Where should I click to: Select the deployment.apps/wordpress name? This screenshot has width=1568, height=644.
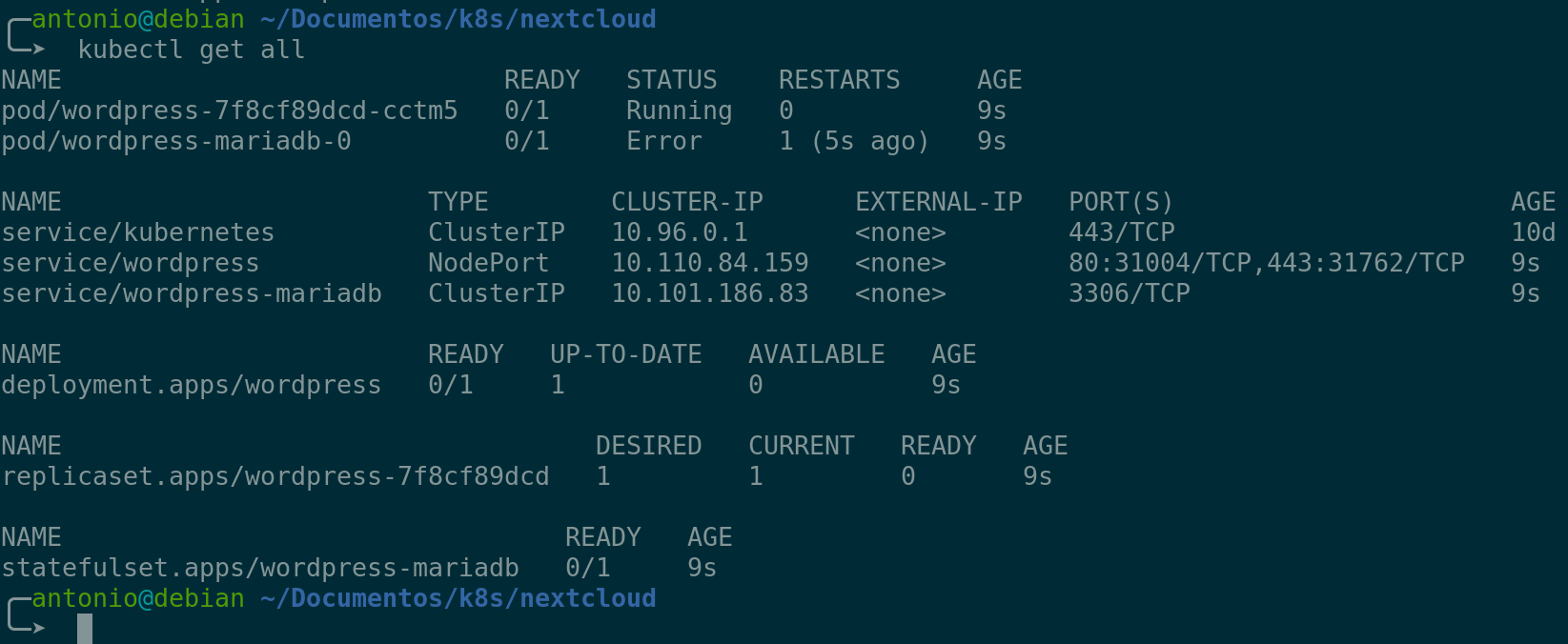point(191,385)
